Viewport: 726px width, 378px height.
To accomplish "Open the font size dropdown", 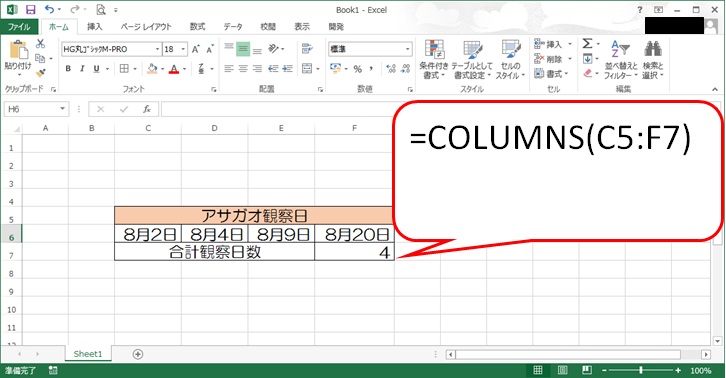I will [183, 49].
